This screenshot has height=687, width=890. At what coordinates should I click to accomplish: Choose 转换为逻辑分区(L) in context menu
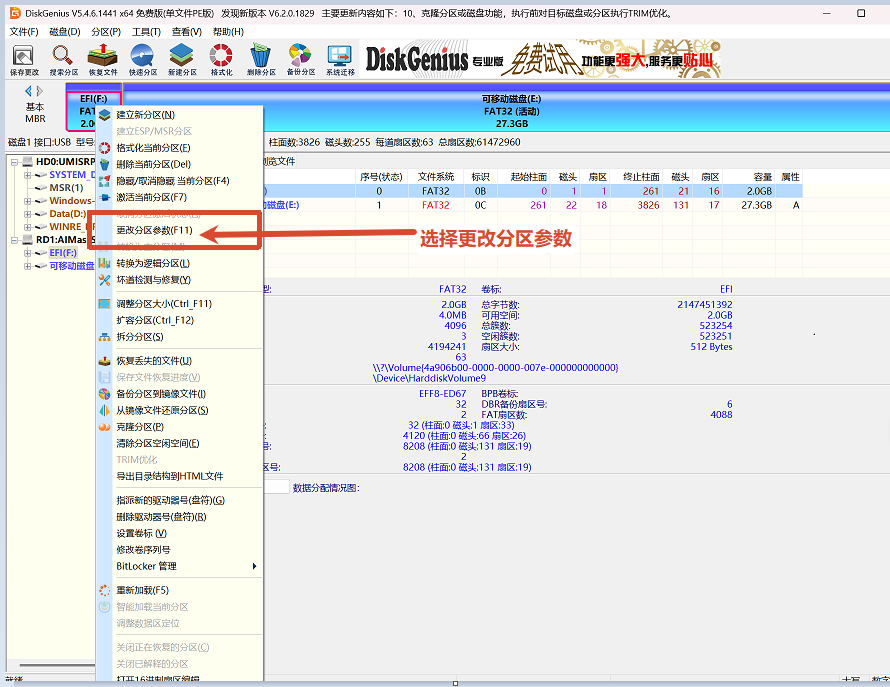pyautogui.click(x=179, y=263)
